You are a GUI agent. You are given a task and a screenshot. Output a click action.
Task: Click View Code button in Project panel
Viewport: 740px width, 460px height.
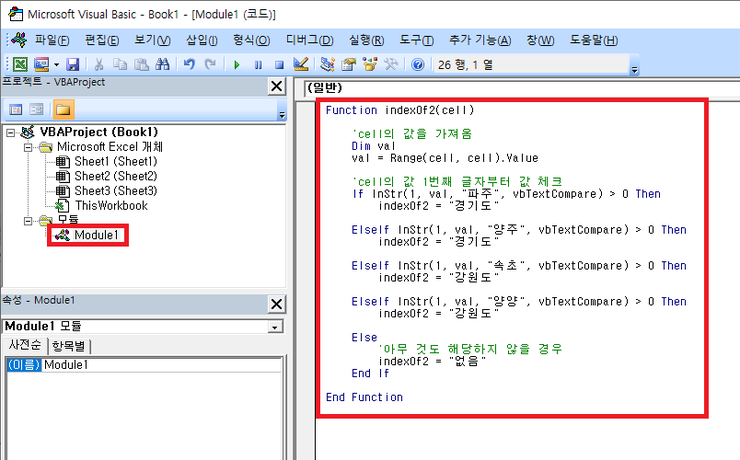coord(16,109)
